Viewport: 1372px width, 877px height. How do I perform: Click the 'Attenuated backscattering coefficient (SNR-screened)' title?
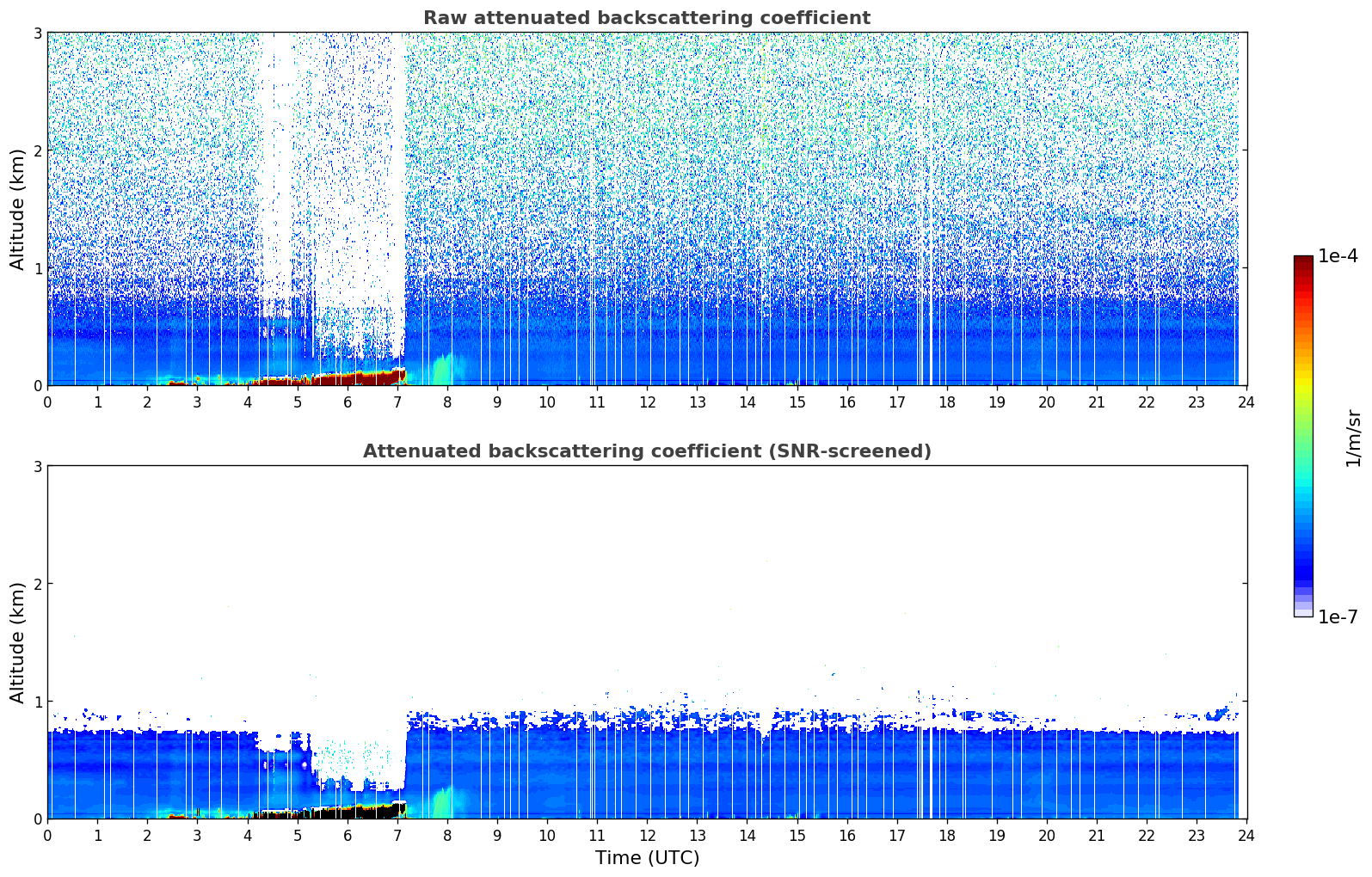(646, 451)
